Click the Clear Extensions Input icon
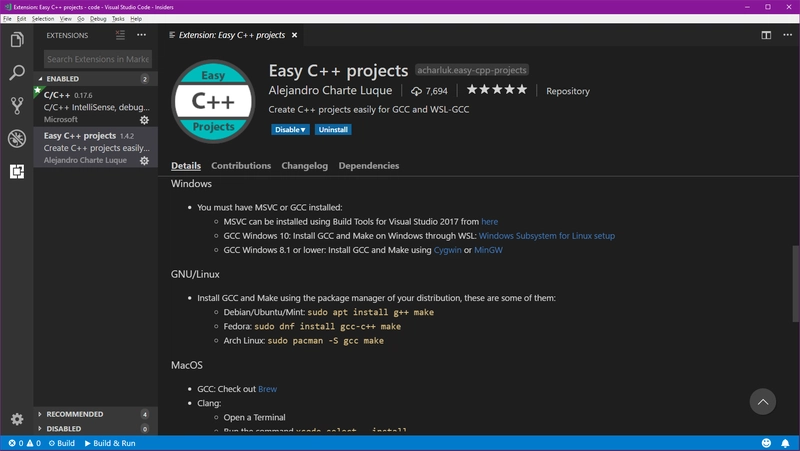Screen dimensions: 800x451 click(120, 35)
